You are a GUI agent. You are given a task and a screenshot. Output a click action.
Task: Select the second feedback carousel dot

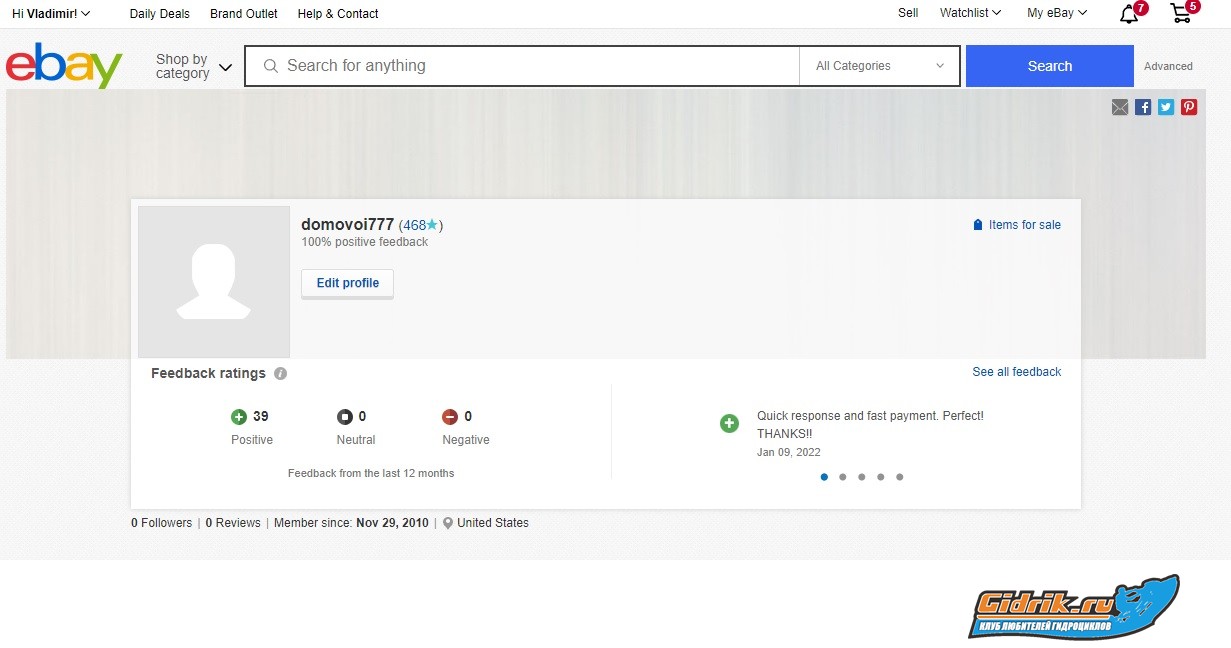coord(843,477)
